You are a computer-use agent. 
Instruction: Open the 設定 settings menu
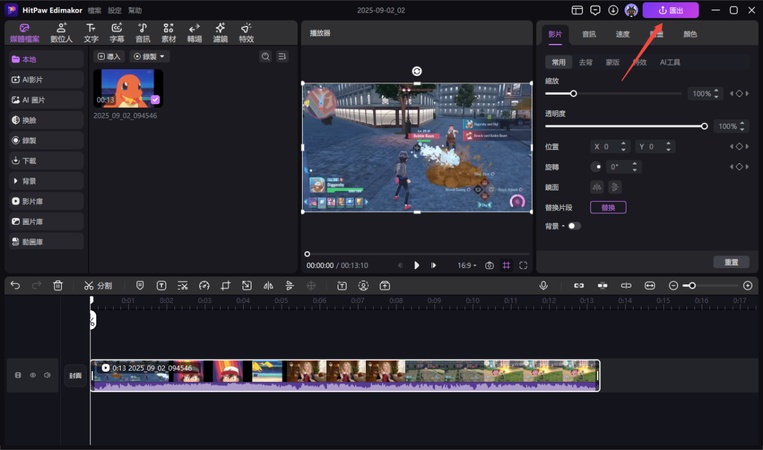click(115, 10)
